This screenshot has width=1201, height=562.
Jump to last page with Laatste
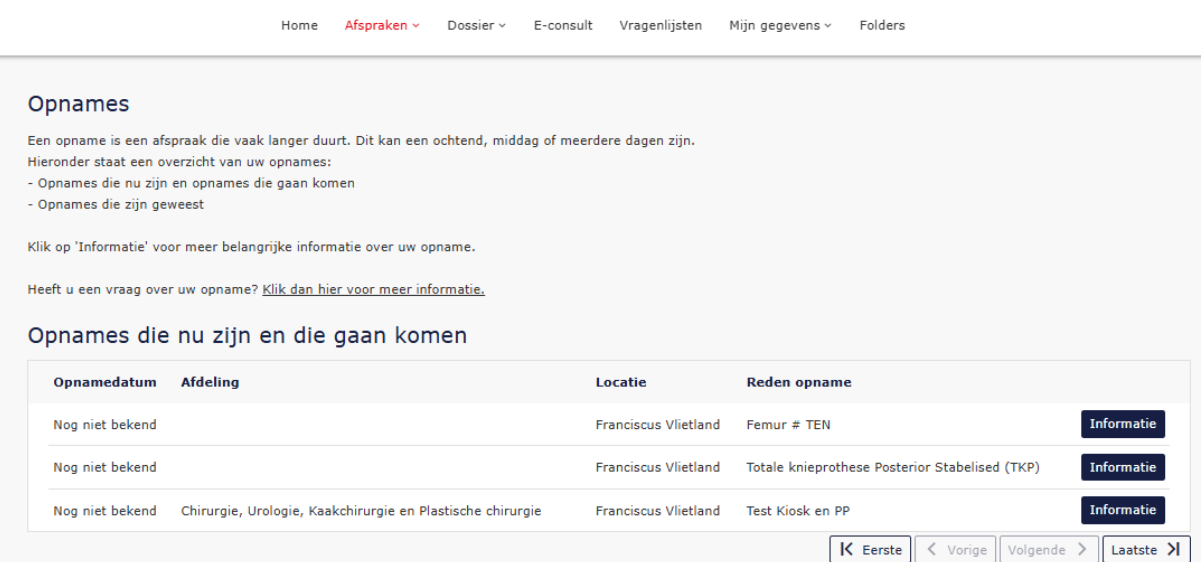pyautogui.click(x=1146, y=550)
